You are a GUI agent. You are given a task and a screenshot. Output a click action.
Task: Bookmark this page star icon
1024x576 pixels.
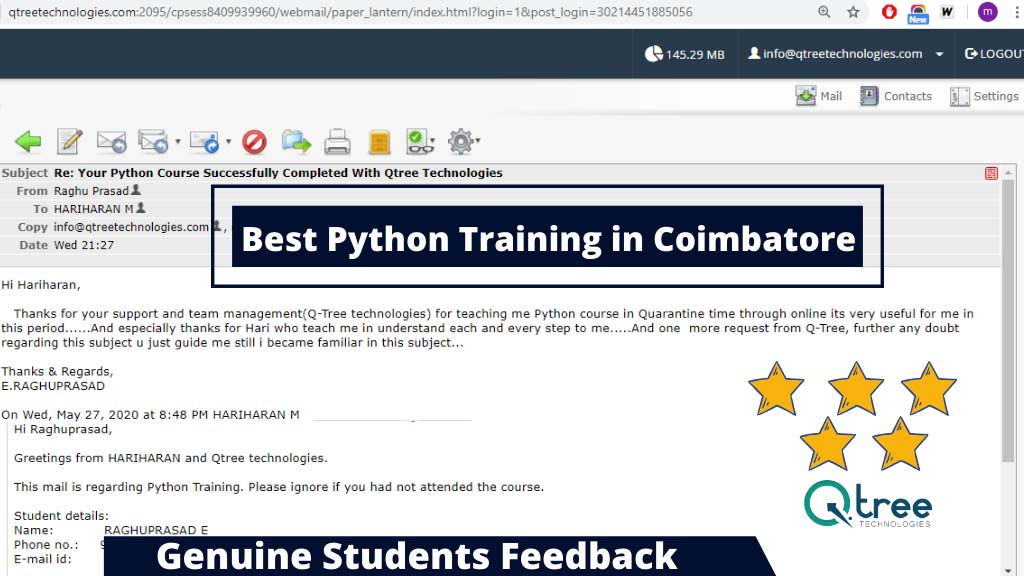[853, 12]
